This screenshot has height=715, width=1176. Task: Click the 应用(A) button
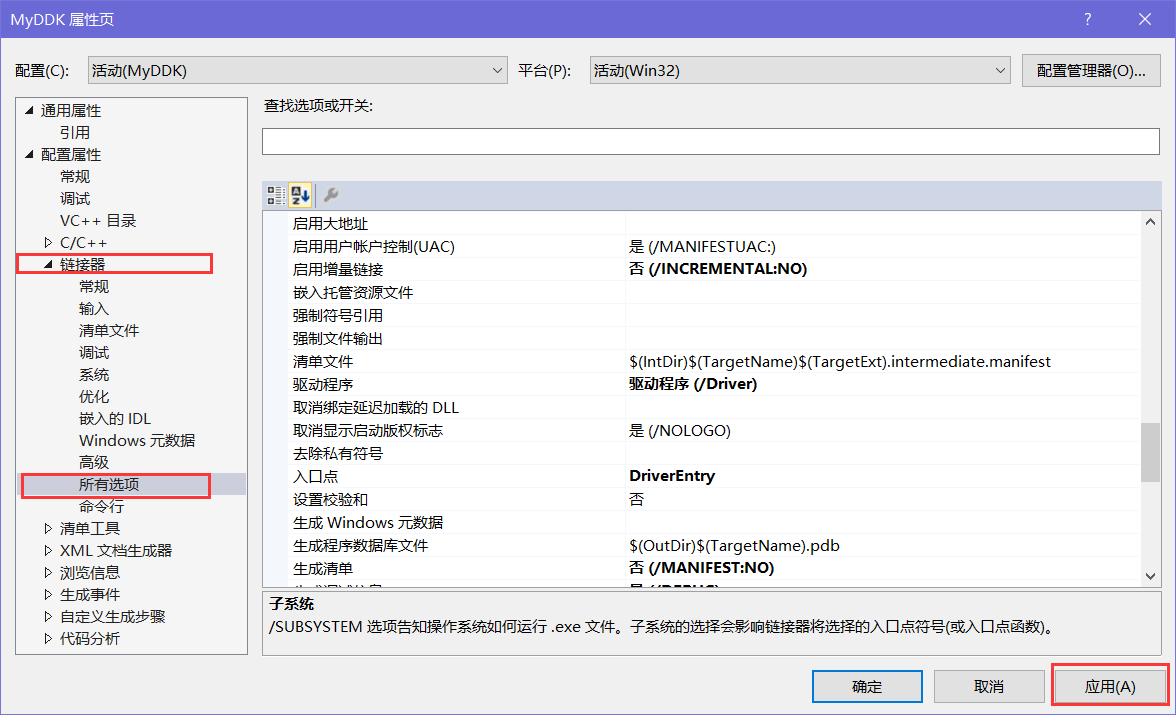point(1110,686)
